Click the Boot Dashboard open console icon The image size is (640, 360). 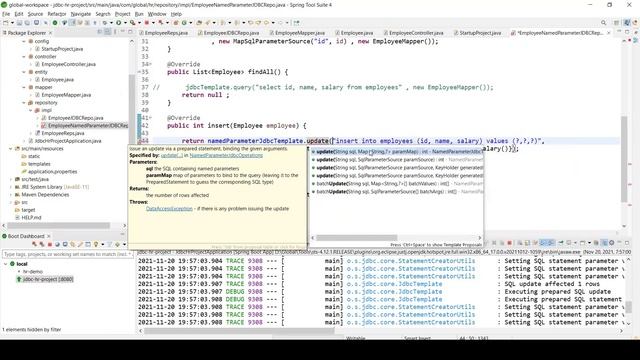point(65,244)
